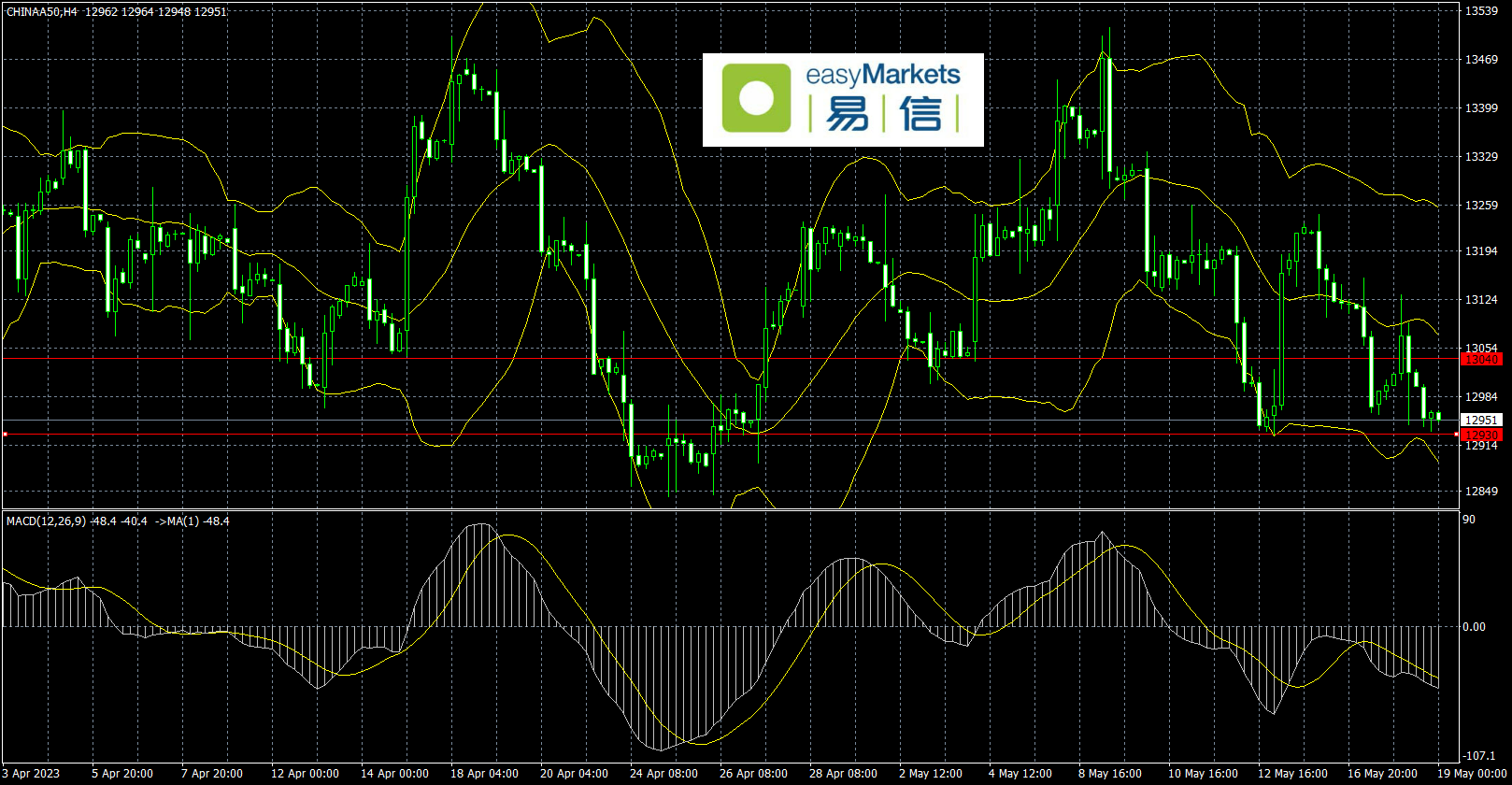Click the 12 Apr 00:00 time label
Image resolution: width=1512 pixels, height=785 pixels.
pos(305,774)
